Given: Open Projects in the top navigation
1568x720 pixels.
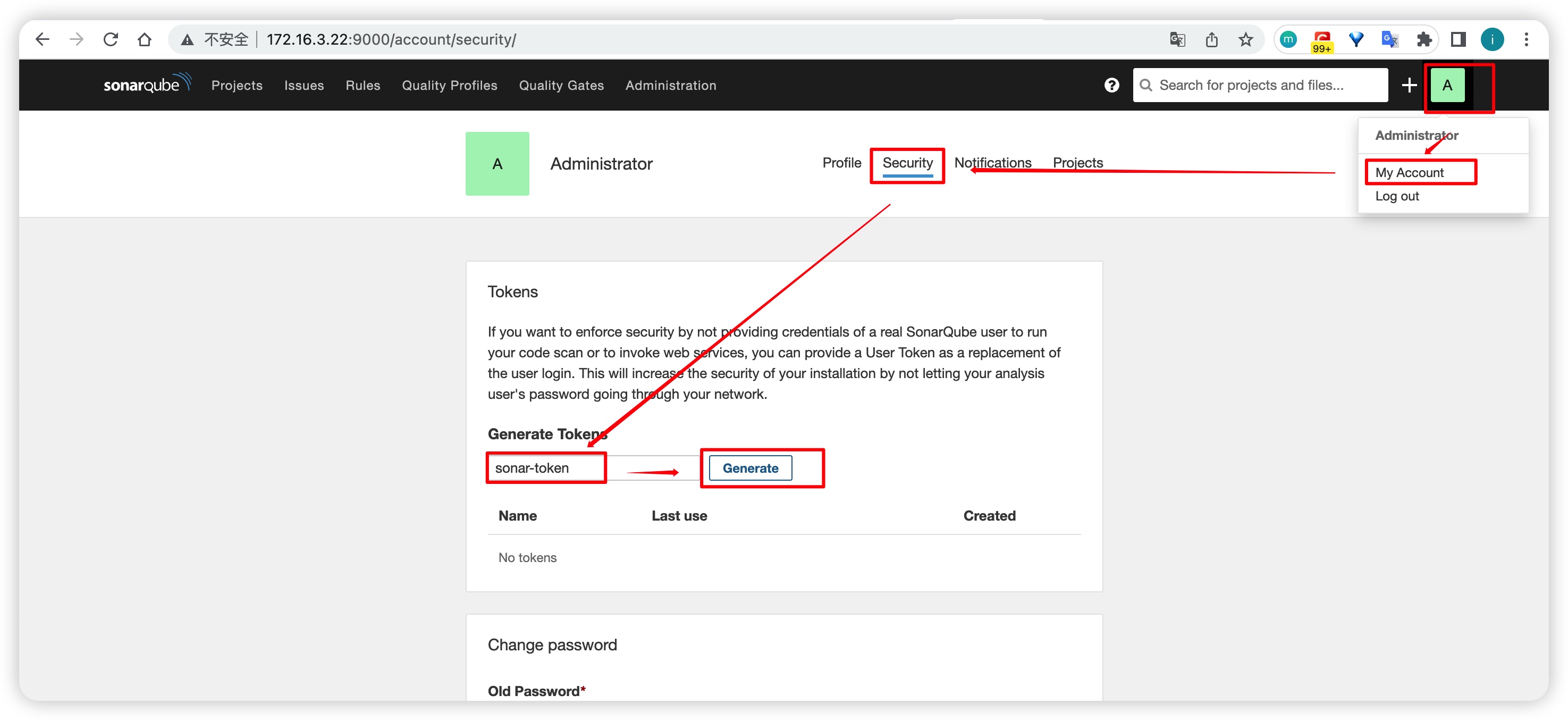Looking at the screenshot, I should click(x=237, y=85).
